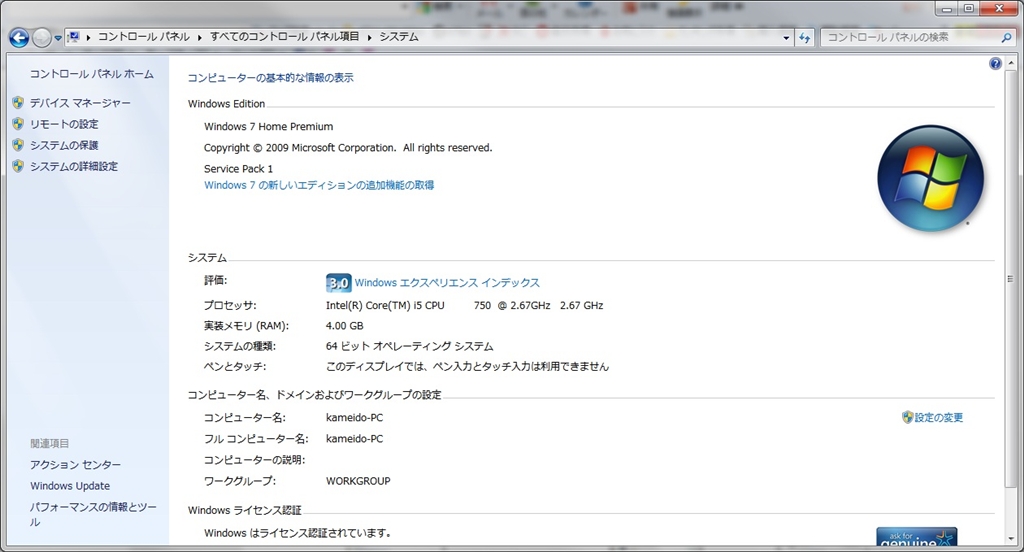This screenshot has width=1024, height=552.
Task: Open システムの詳細設定 link
Action: (x=74, y=167)
